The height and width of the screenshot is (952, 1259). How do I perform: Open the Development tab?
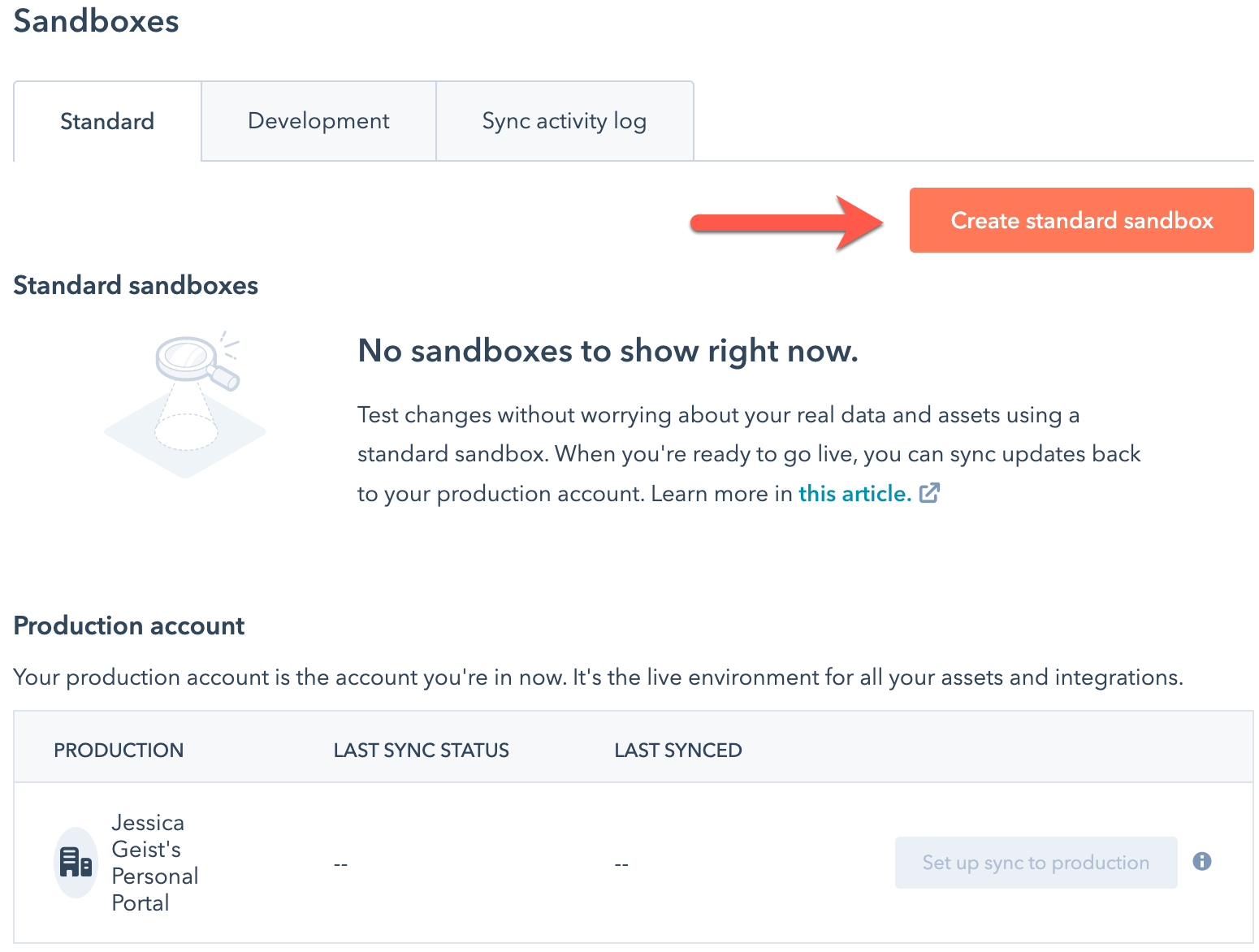click(318, 120)
